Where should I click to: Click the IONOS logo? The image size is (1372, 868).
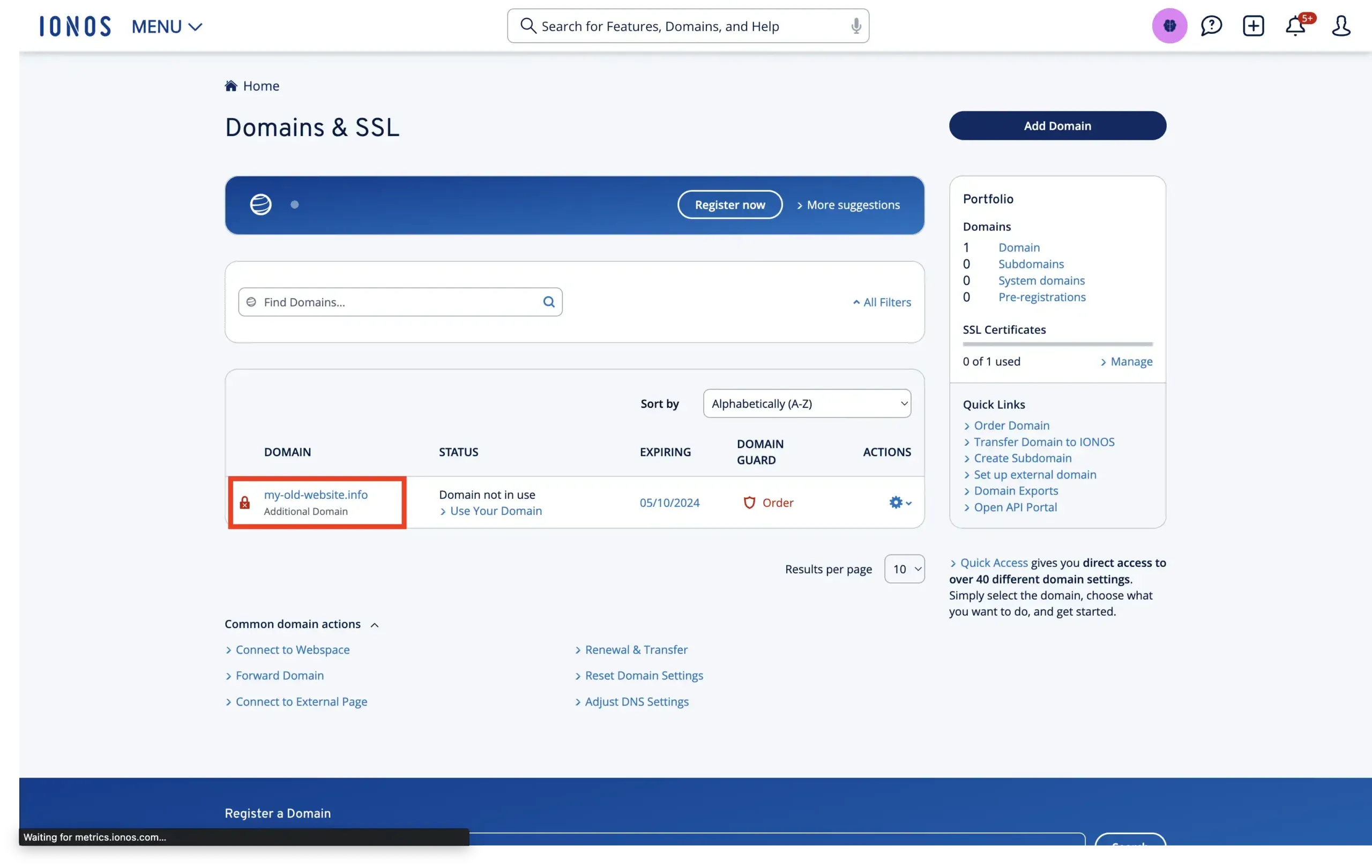[74, 26]
